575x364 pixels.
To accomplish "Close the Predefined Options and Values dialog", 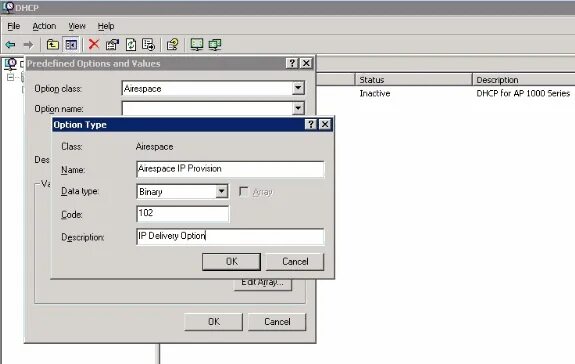I will tap(306, 63).
